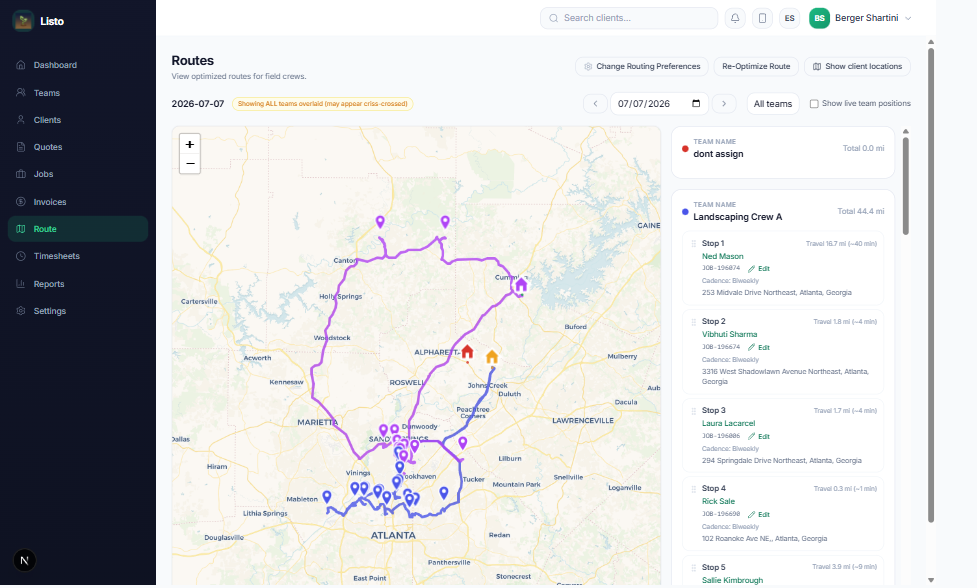Click the Route map icon in sidebar
This screenshot has width=977, height=588.
point(21,229)
